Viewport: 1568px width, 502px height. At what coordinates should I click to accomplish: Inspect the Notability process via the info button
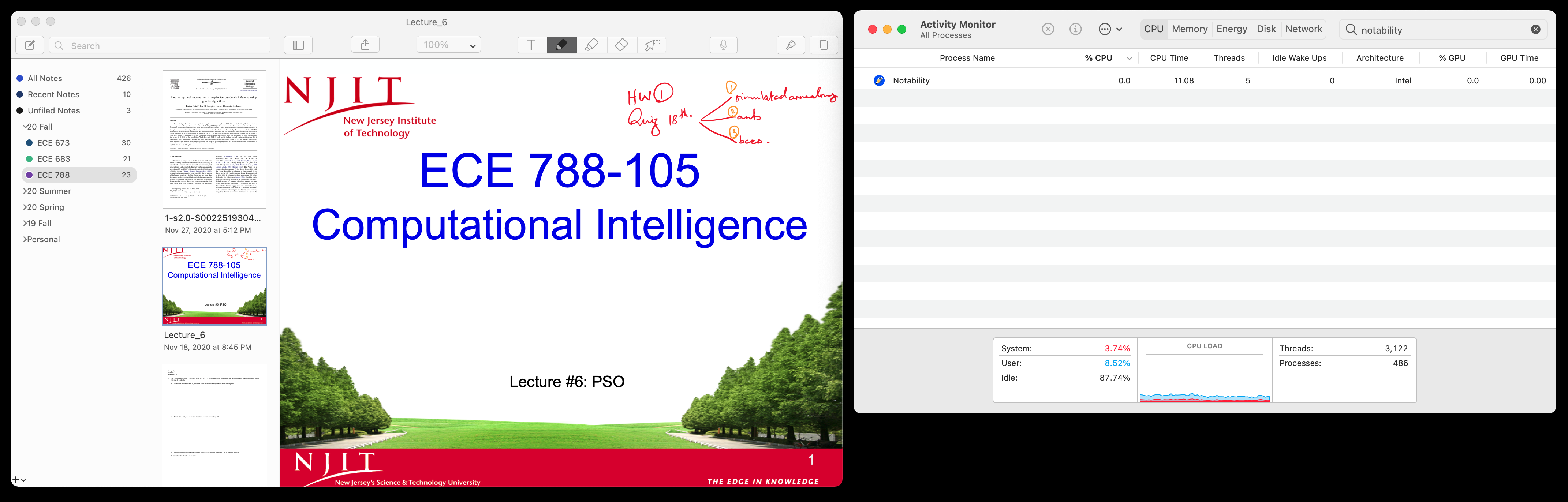pyautogui.click(x=1075, y=29)
